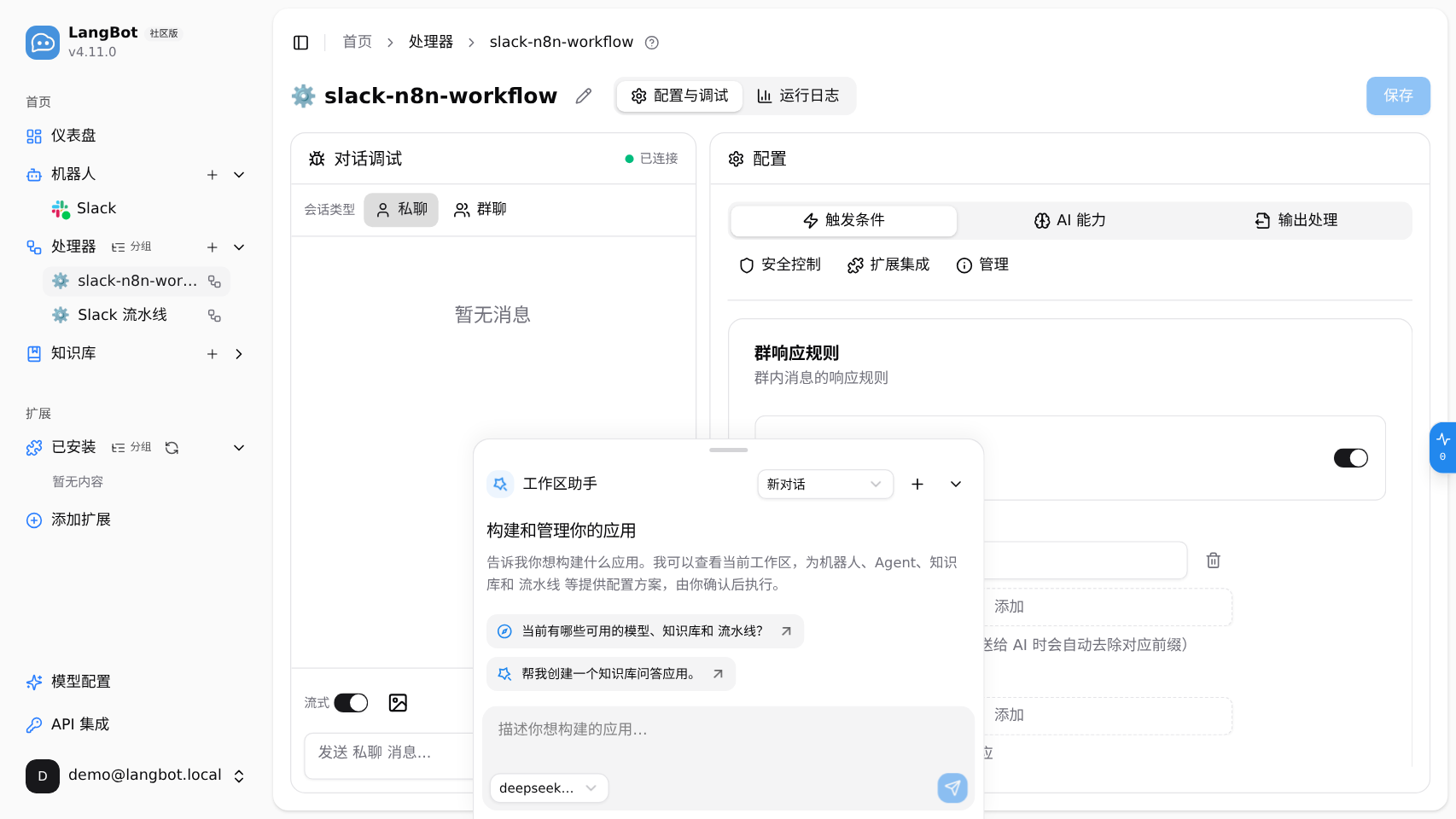
Task: Start new conversation with plus in 工作区助手
Action: click(917, 485)
